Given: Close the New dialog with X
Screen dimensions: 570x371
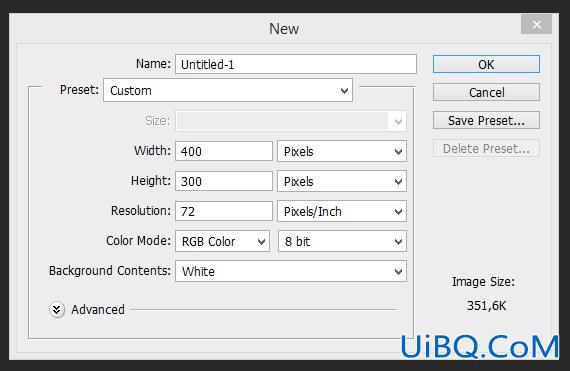Looking at the screenshot, I should point(536,24).
